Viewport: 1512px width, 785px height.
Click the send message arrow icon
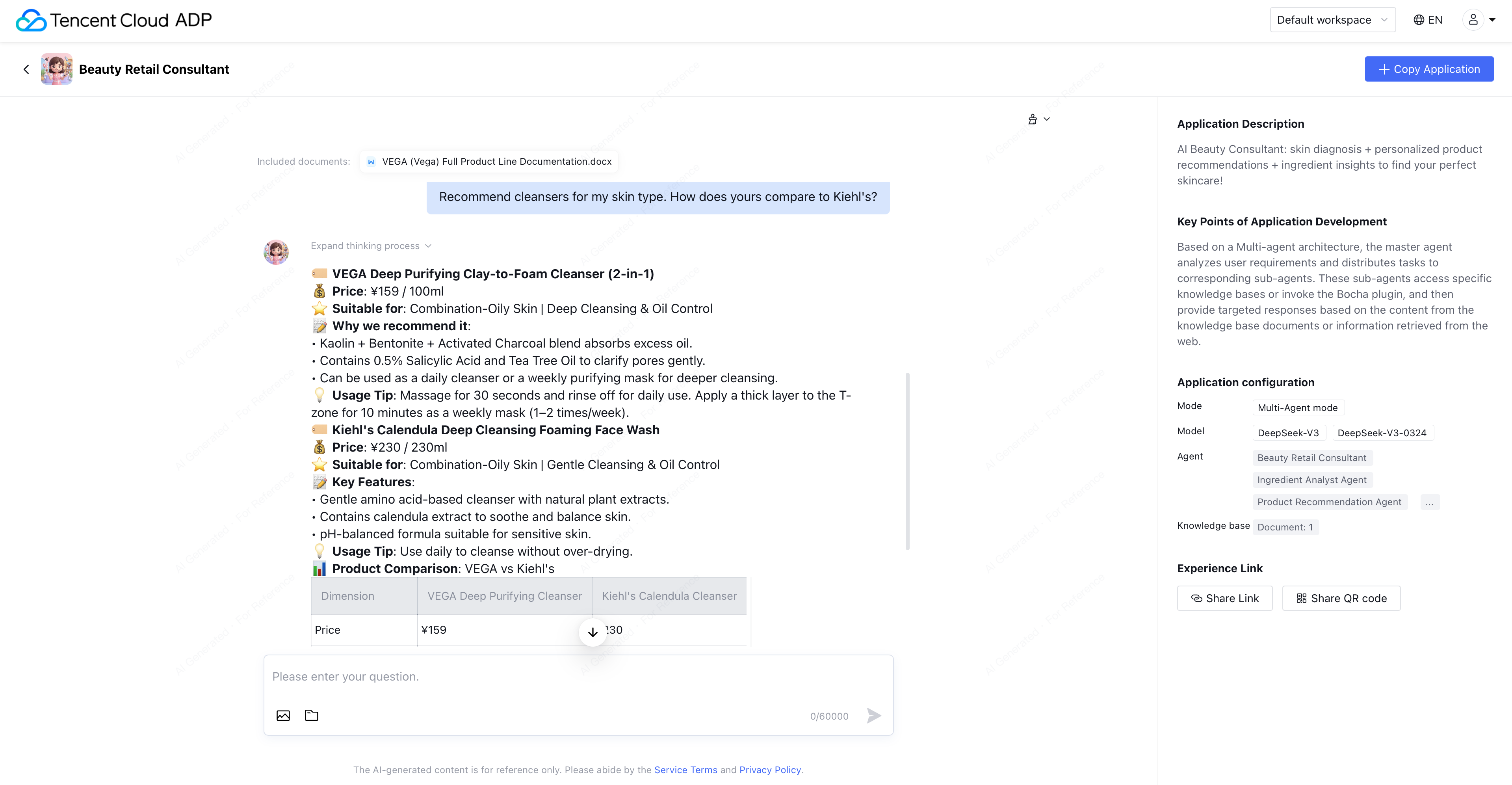[873, 715]
